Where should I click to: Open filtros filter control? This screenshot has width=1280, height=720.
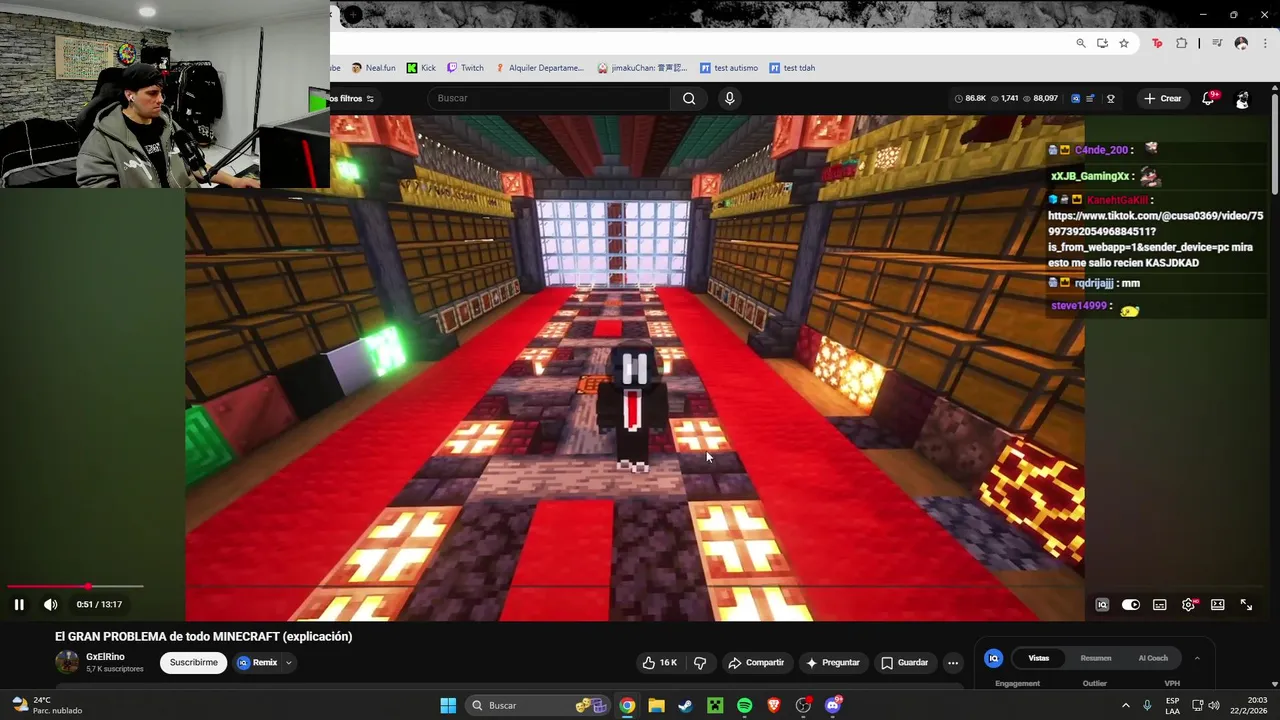(352, 98)
